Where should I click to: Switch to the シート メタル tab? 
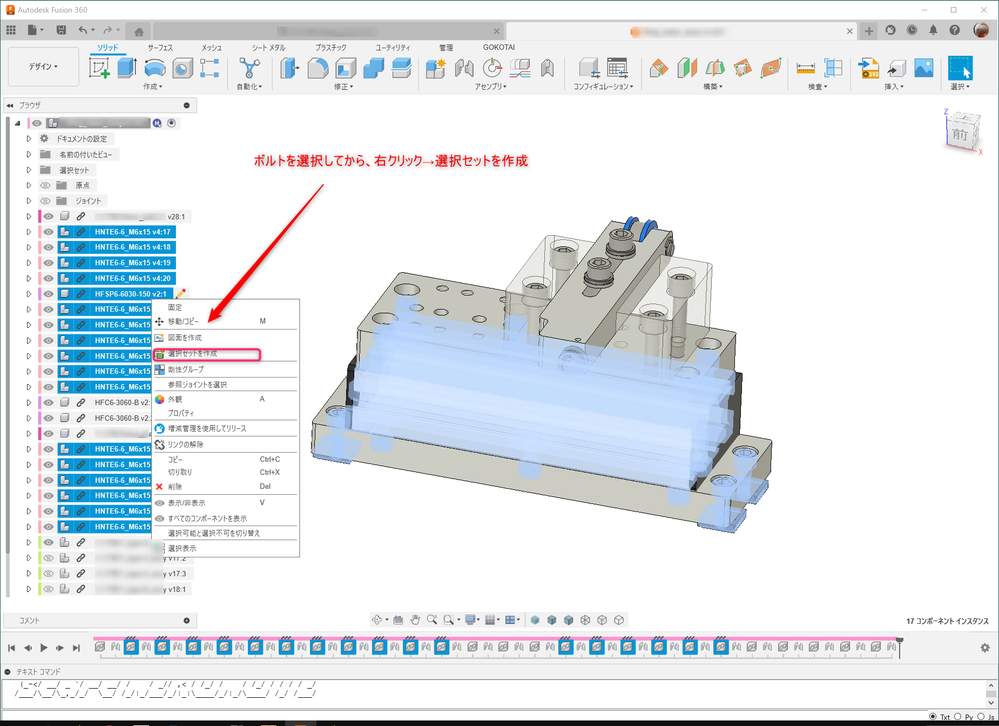click(x=268, y=48)
